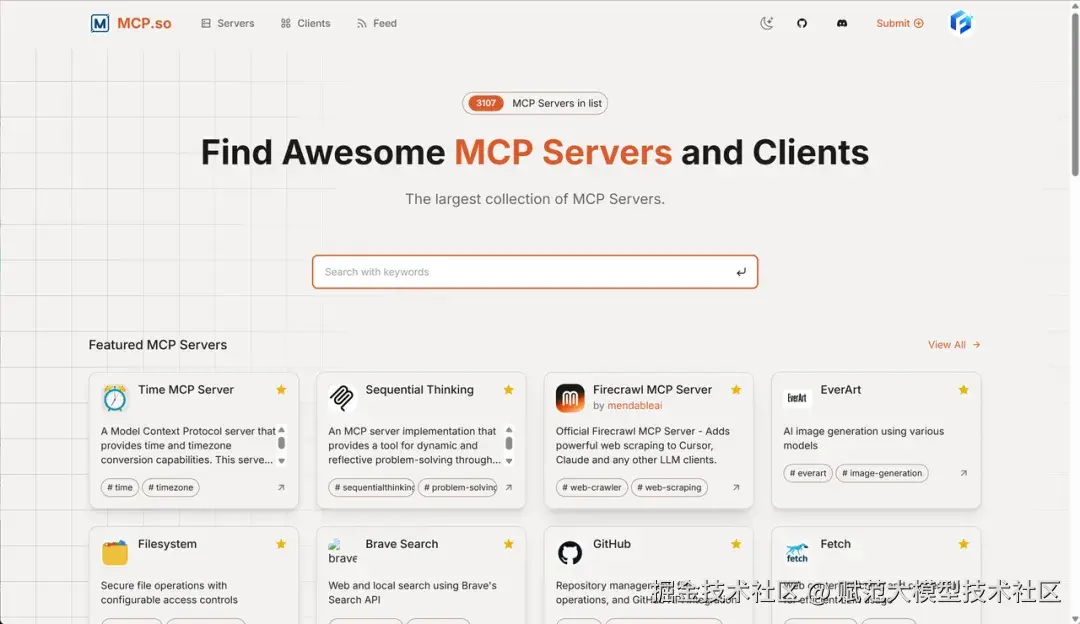
Task: Open the EverArt logo icon
Action: (797, 398)
